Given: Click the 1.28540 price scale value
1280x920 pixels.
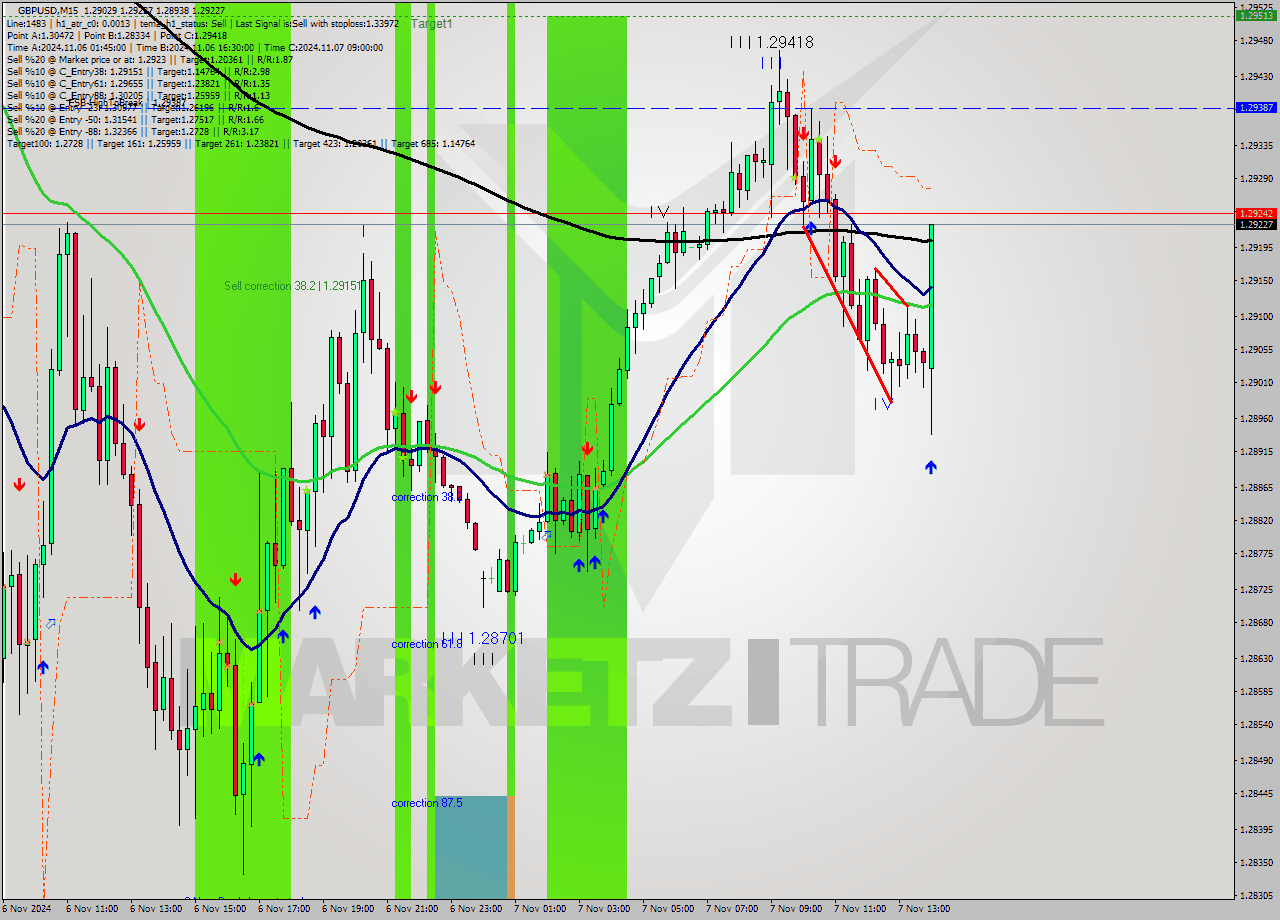Looking at the screenshot, I should [1256, 725].
